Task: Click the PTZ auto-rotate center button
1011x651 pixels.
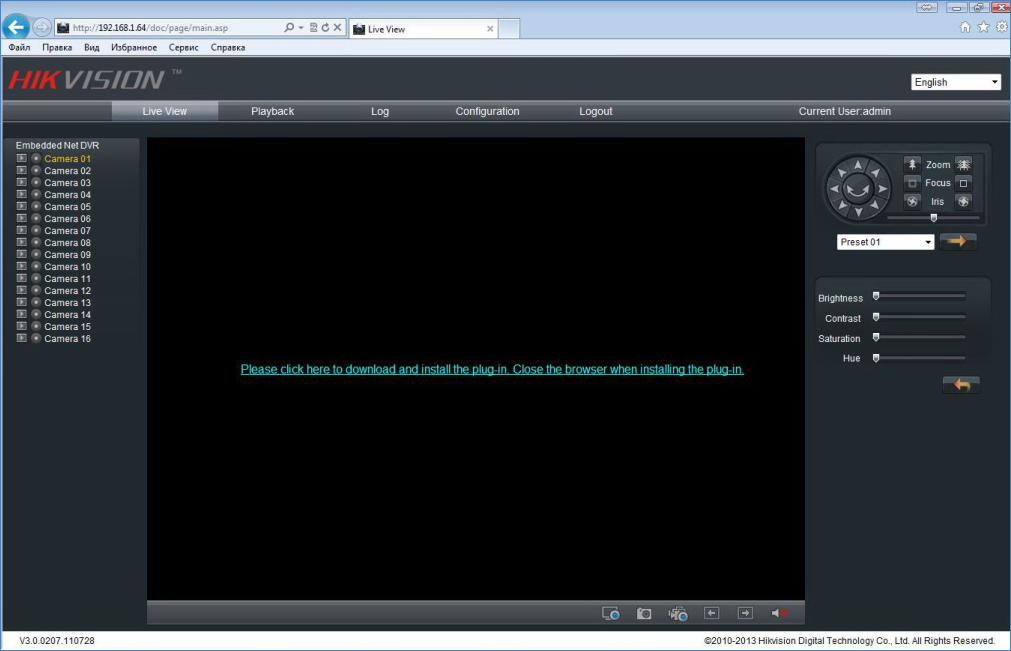Action: point(857,187)
